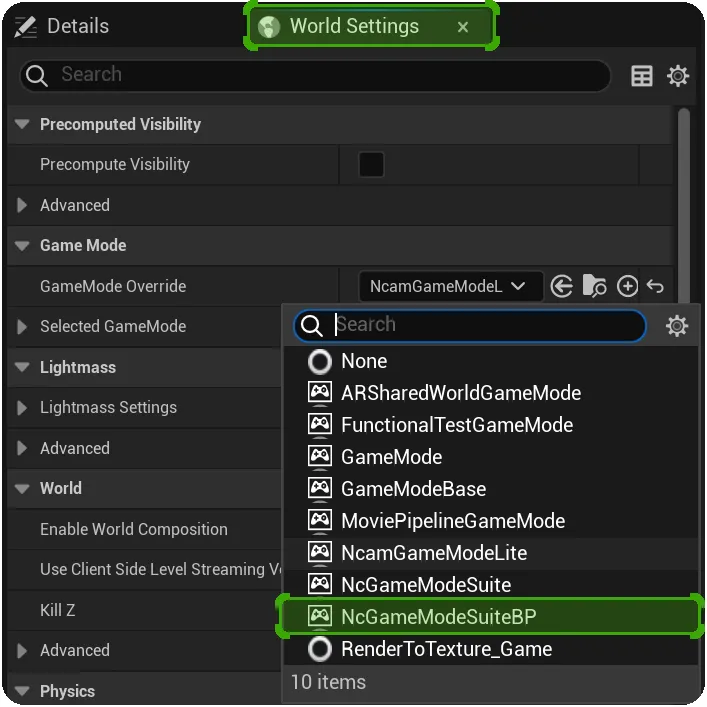Choose FunctionalTestGameMode
This screenshot has height=707, width=707.
tap(491, 425)
